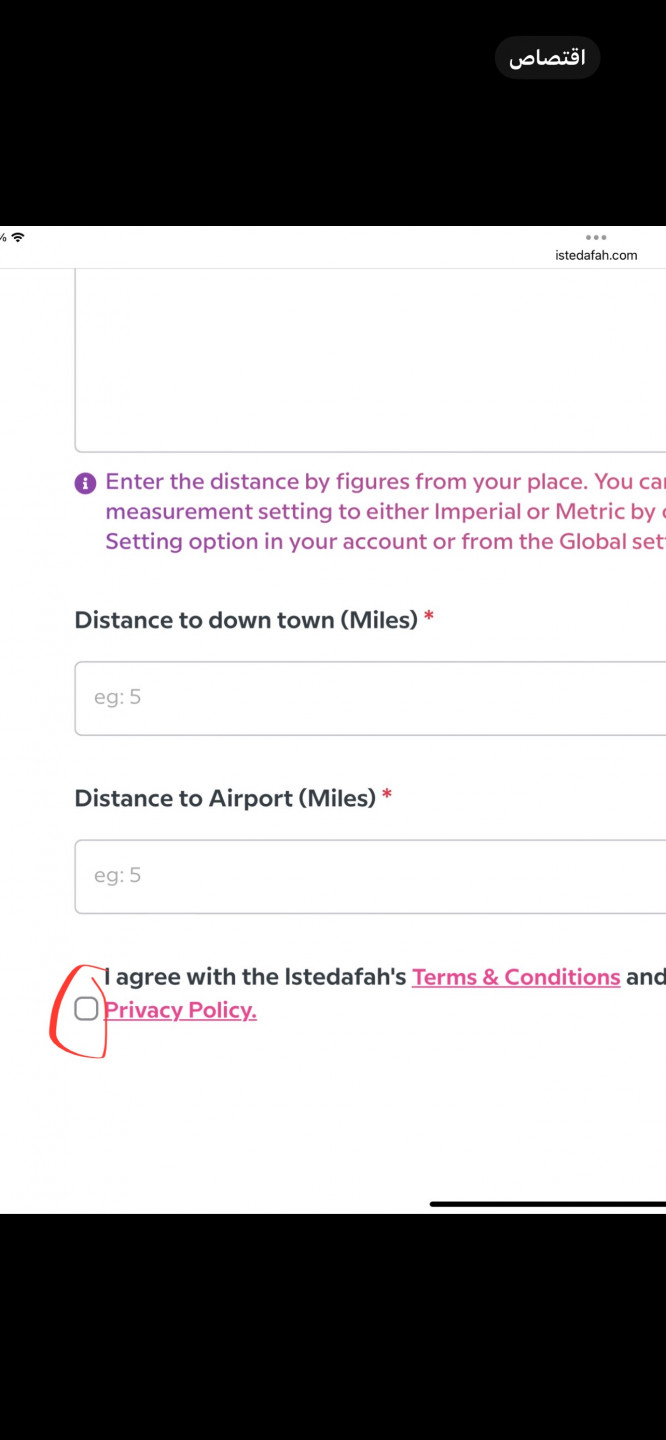Click the 'I agree with the Istedafah's' text

pyautogui.click(x=256, y=977)
